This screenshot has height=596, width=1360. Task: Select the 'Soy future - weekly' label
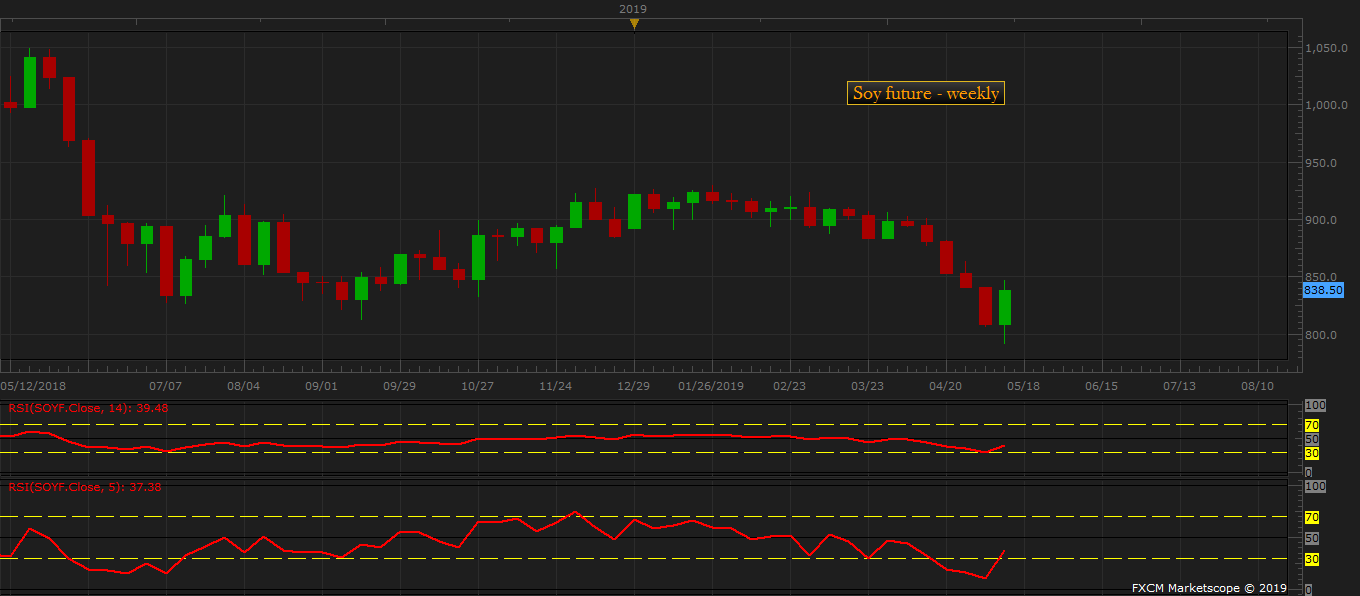click(x=925, y=93)
